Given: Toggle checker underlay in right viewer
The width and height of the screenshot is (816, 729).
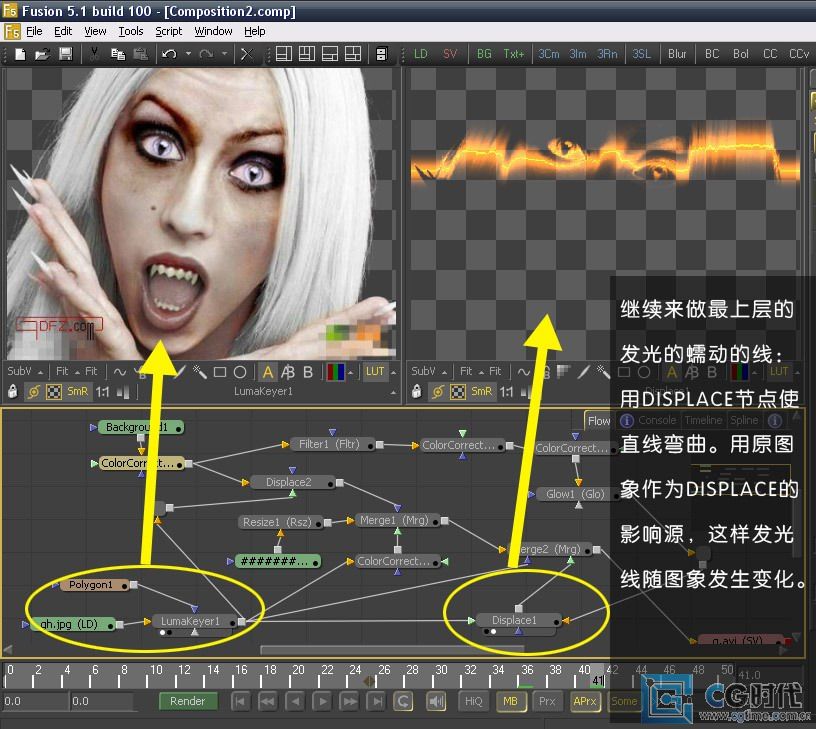Looking at the screenshot, I should [x=458, y=391].
